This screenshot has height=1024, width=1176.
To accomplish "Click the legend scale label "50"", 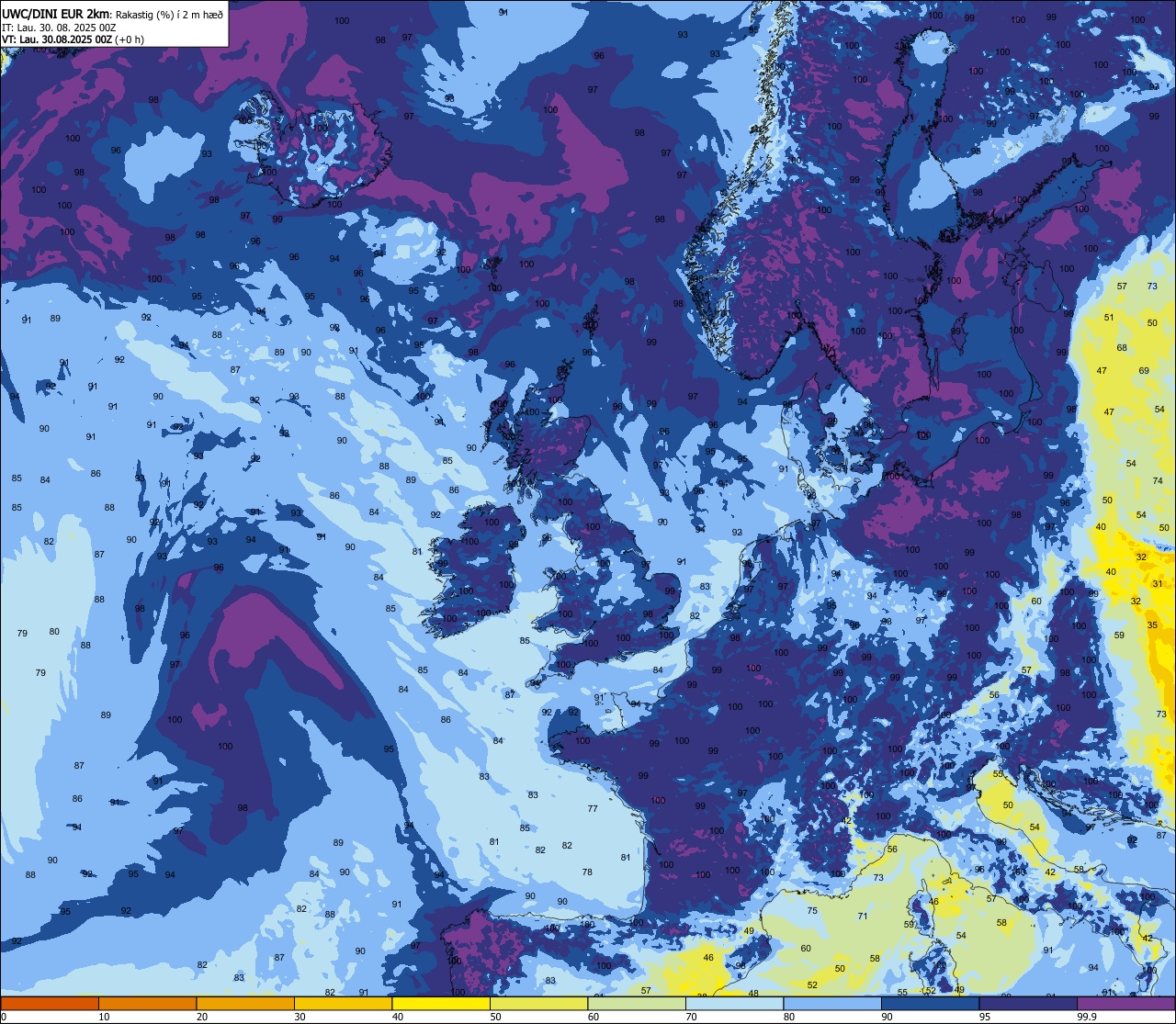I will pyautogui.click(x=495, y=1017).
